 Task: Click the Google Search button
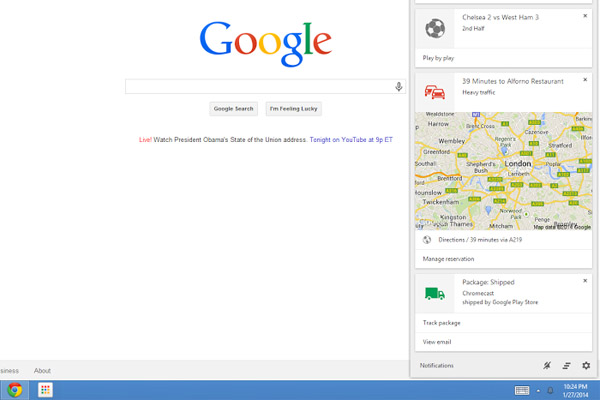[233, 109]
